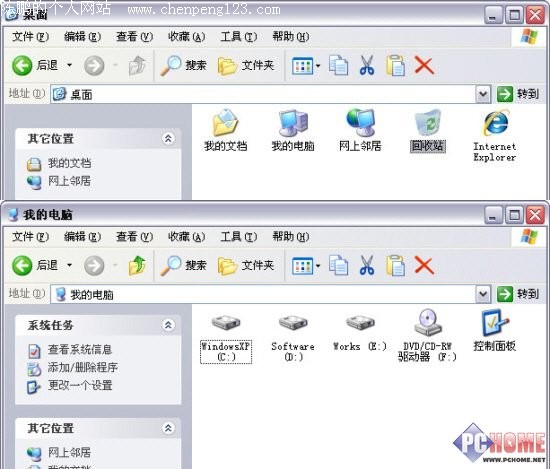Click Forward arrow in My Computer window

94,266
